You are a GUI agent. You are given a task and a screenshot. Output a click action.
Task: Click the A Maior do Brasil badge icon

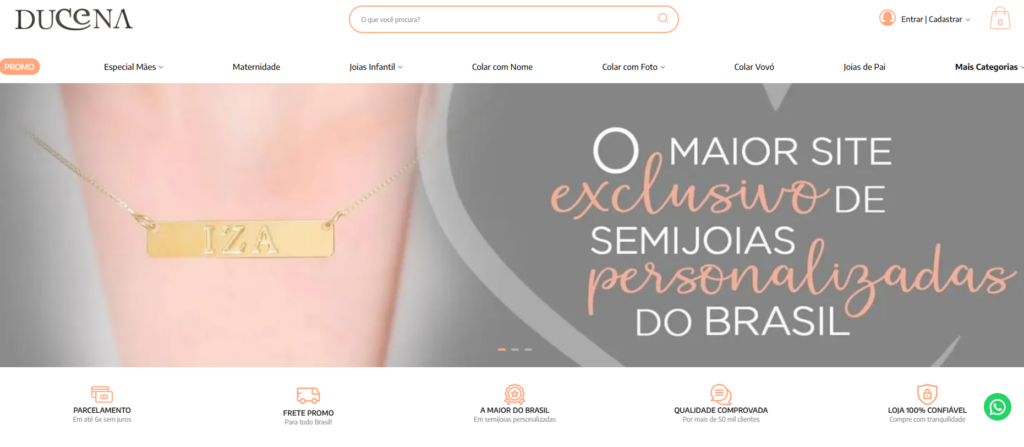point(515,394)
